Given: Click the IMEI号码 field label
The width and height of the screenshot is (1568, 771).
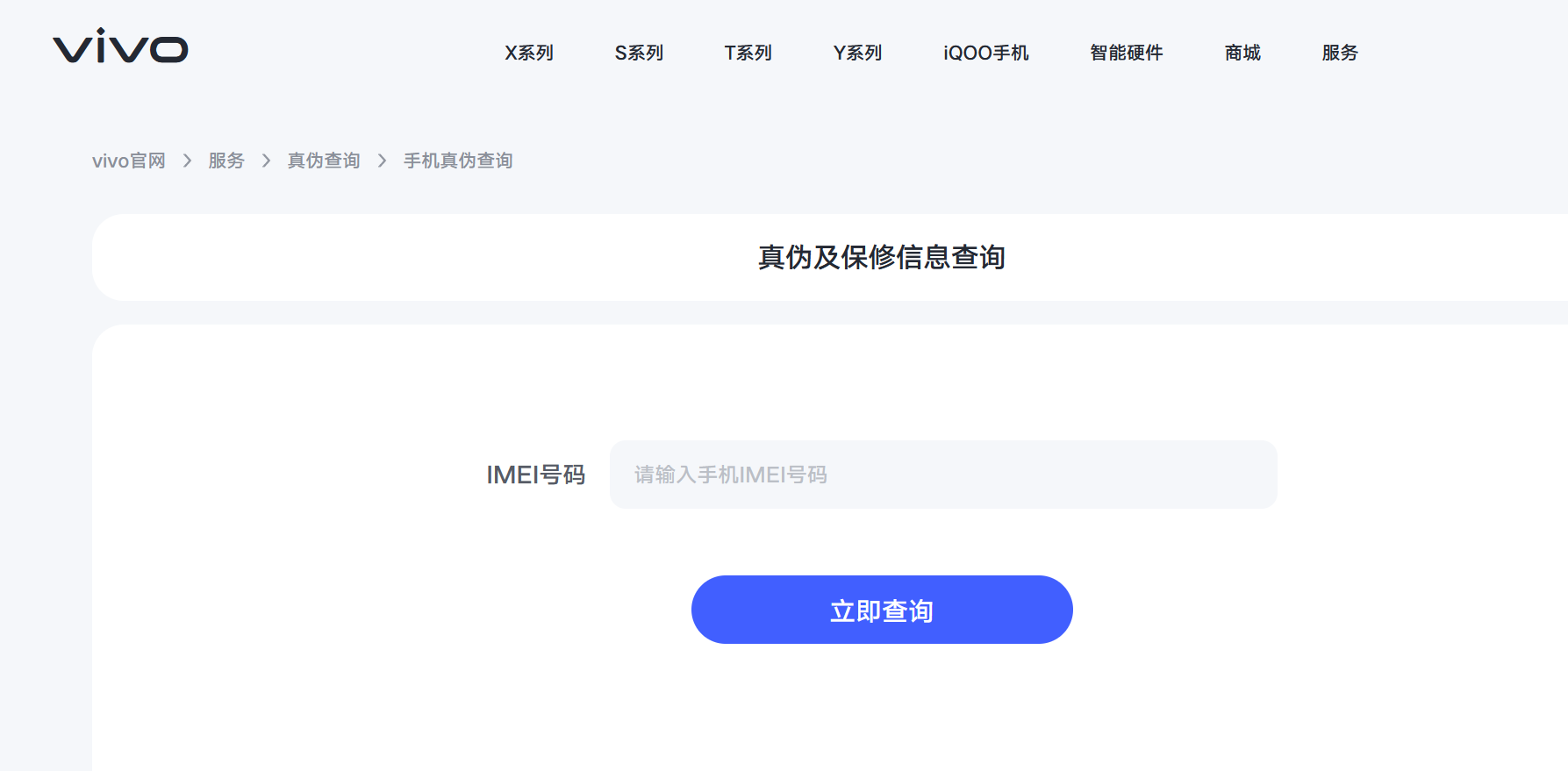Looking at the screenshot, I should tap(536, 475).
